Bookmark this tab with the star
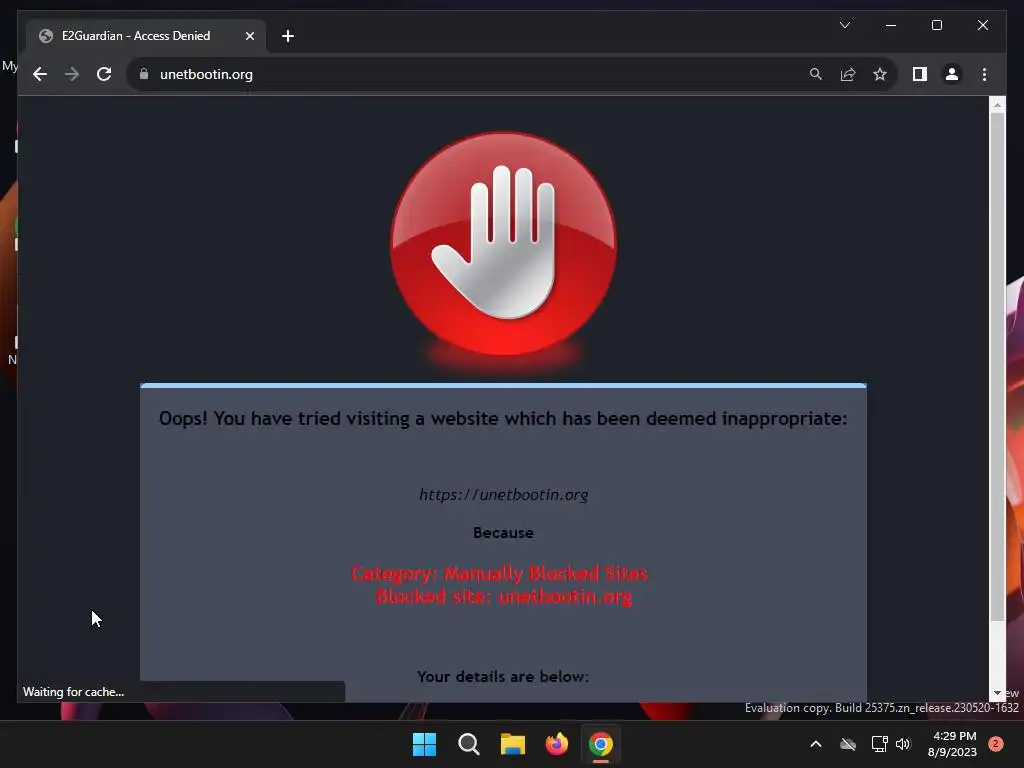The height and width of the screenshot is (768, 1024). point(880,74)
